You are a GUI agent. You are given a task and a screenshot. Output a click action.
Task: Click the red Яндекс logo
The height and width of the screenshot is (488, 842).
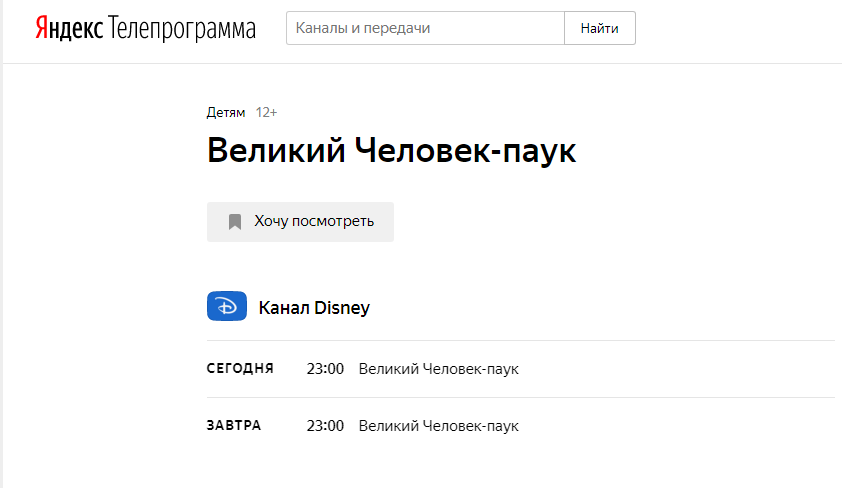[69, 28]
